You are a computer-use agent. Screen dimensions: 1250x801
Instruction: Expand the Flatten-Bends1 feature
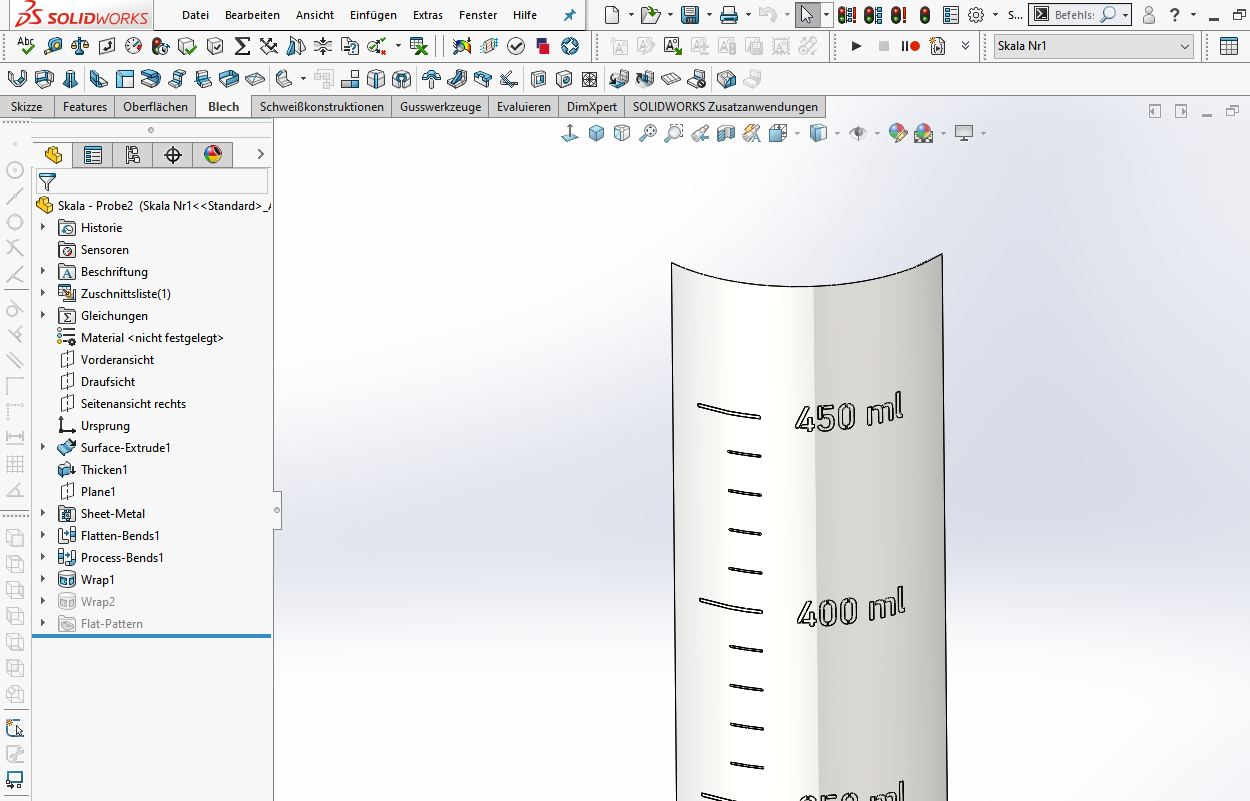coord(43,536)
